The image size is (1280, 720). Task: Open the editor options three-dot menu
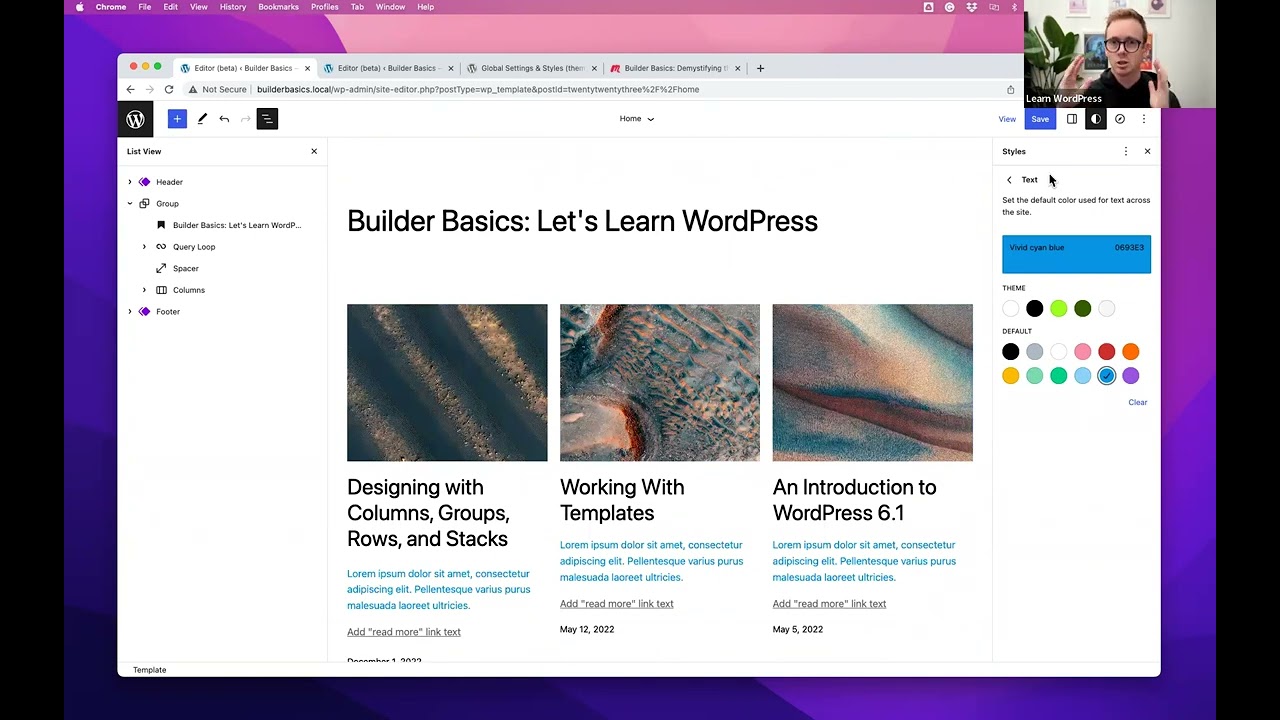[1144, 119]
